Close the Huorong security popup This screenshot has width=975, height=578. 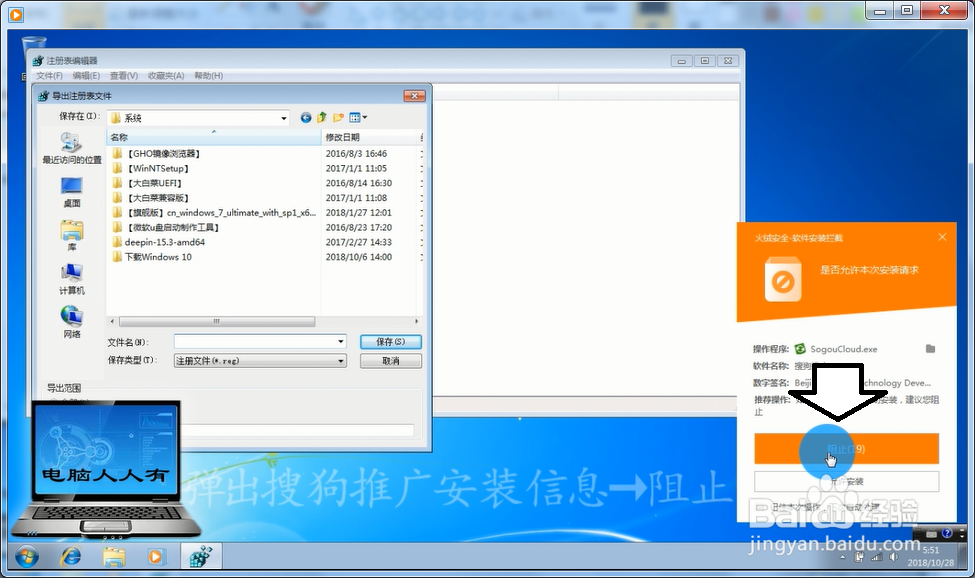(942, 237)
